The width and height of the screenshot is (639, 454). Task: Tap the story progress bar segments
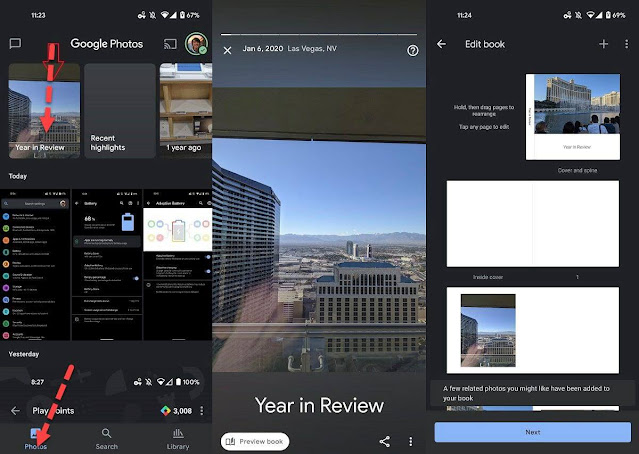pos(319,34)
